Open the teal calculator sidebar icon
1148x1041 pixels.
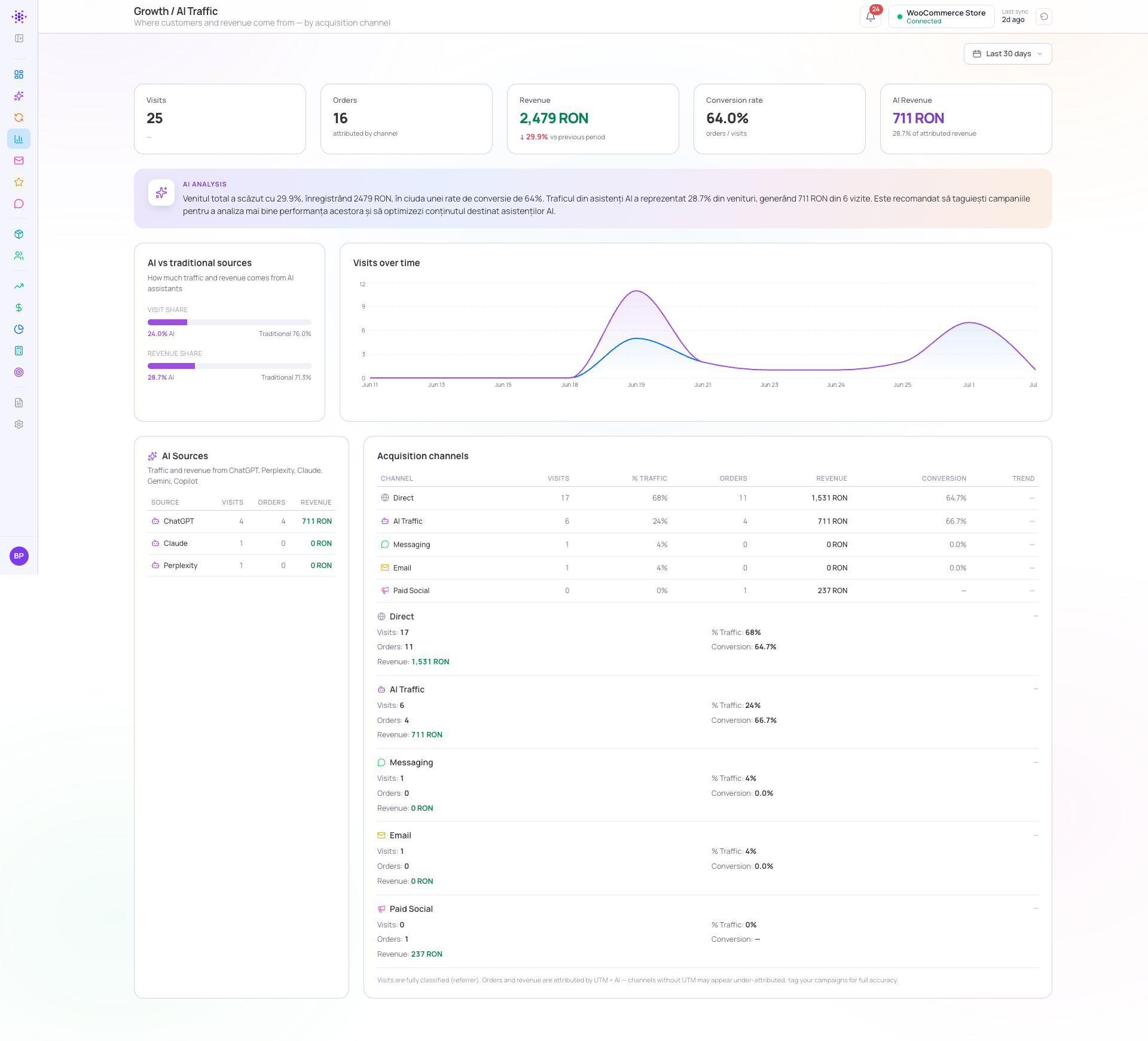(x=19, y=351)
